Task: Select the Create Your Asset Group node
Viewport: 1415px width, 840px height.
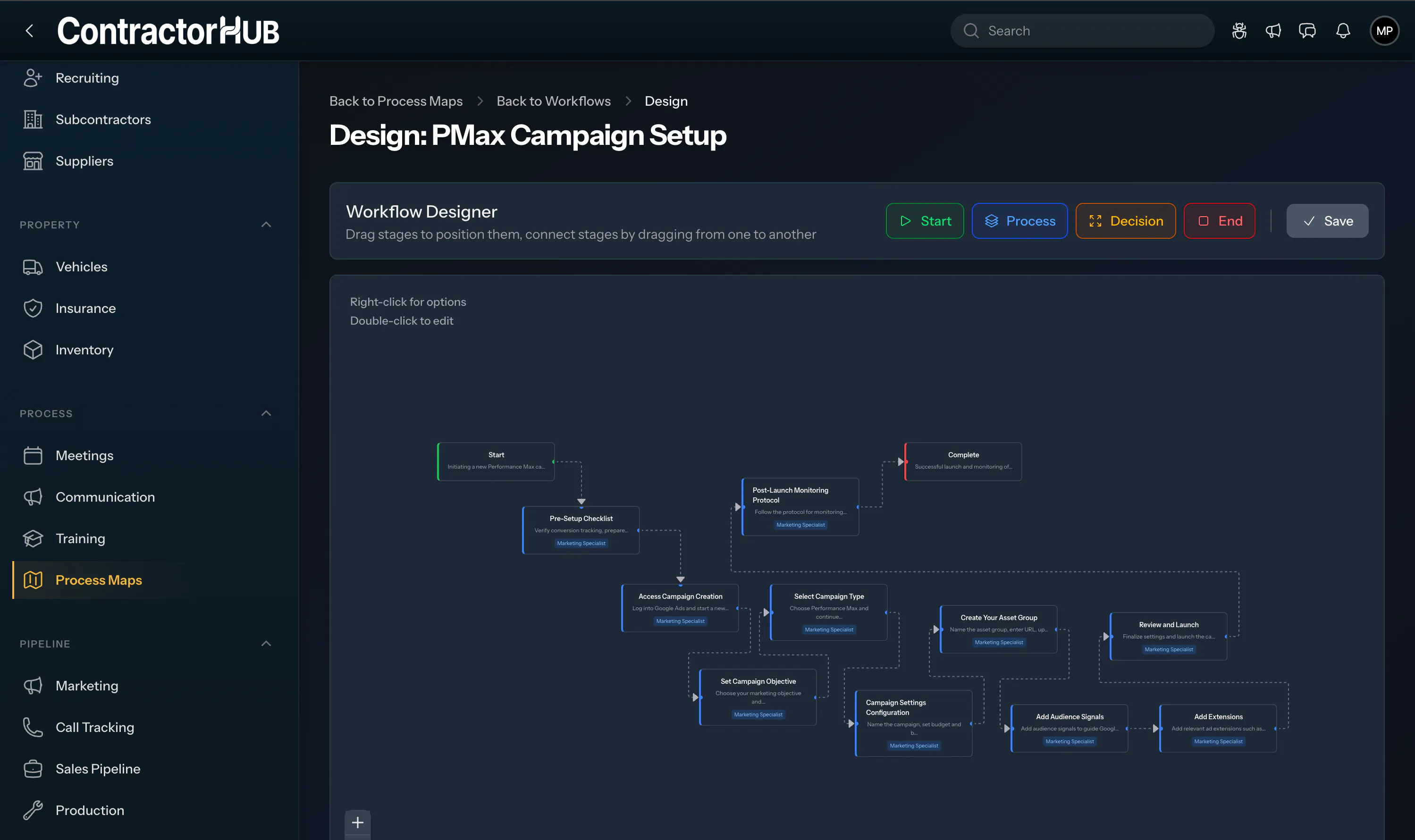Action: (x=998, y=629)
